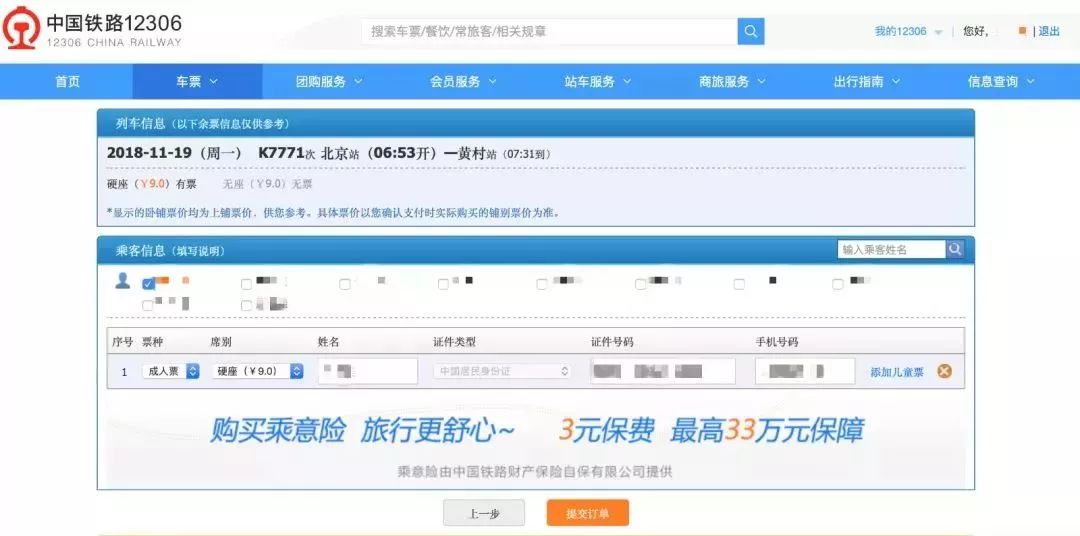The height and width of the screenshot is (536, 1080).
Task: Click the 12306 China Railway logo
Action: [93, 29]
